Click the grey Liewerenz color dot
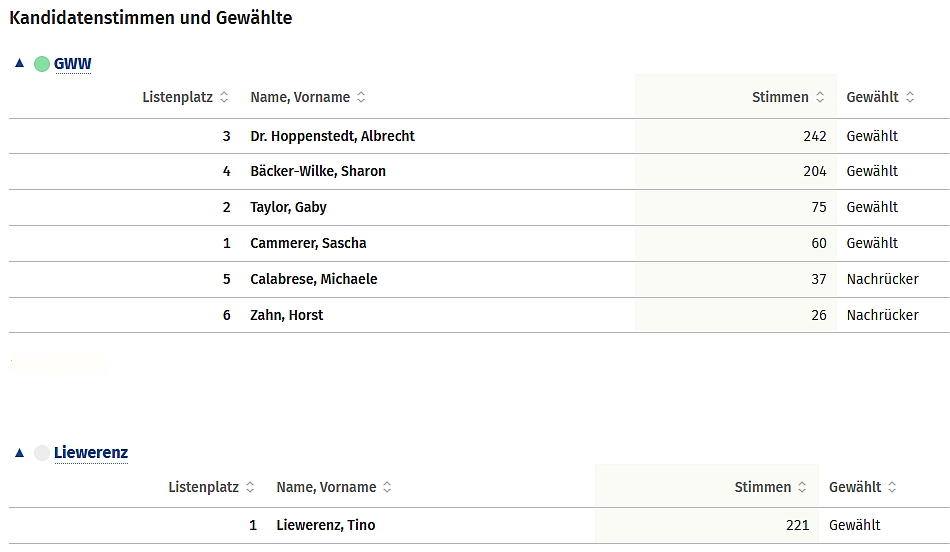This screenshot has height=552, width=950. click(x=42, y=453)
